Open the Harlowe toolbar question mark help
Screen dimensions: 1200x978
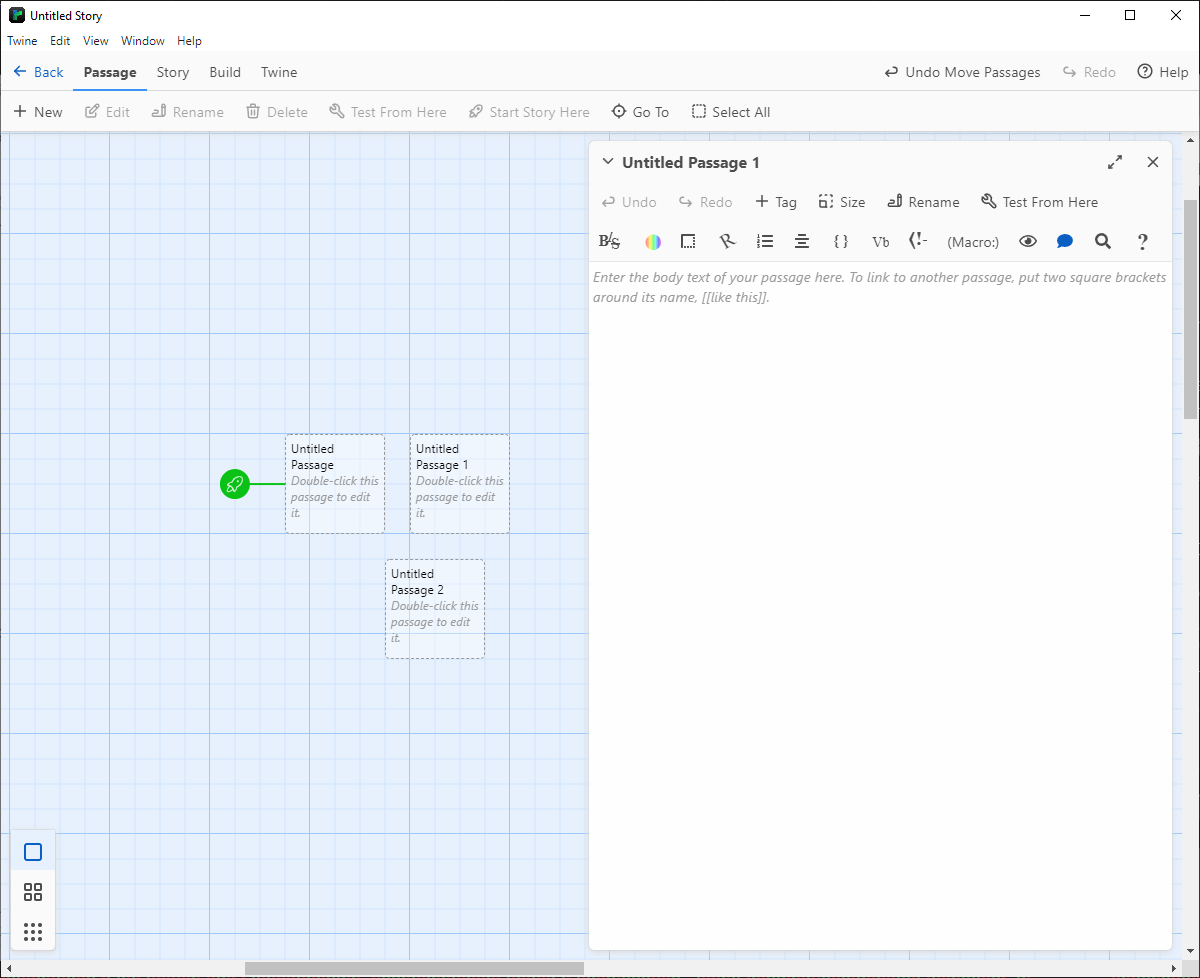tap(1142, 241)
